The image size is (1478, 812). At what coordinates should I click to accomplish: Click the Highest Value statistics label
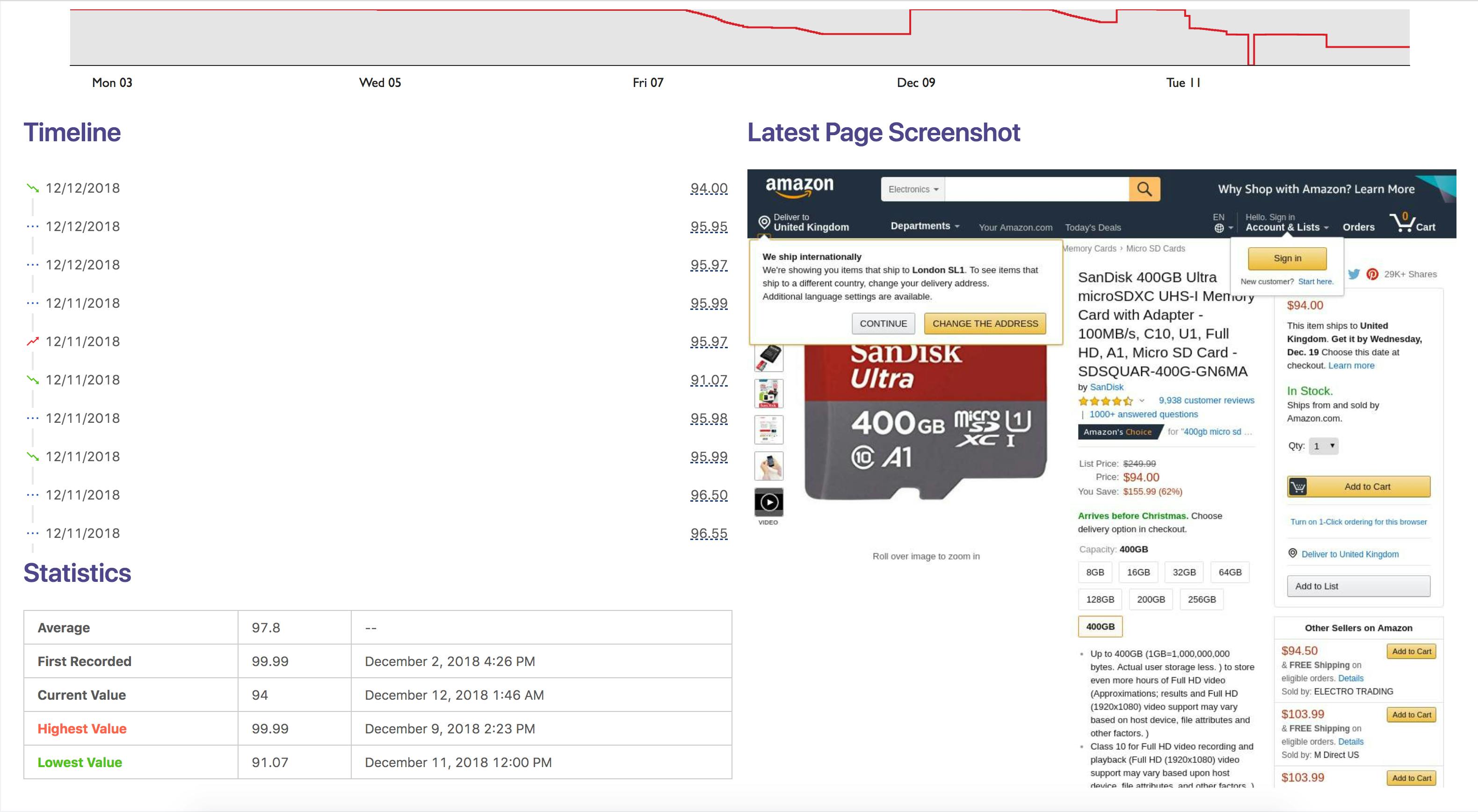pyautogui.click(x=82, y=729)
